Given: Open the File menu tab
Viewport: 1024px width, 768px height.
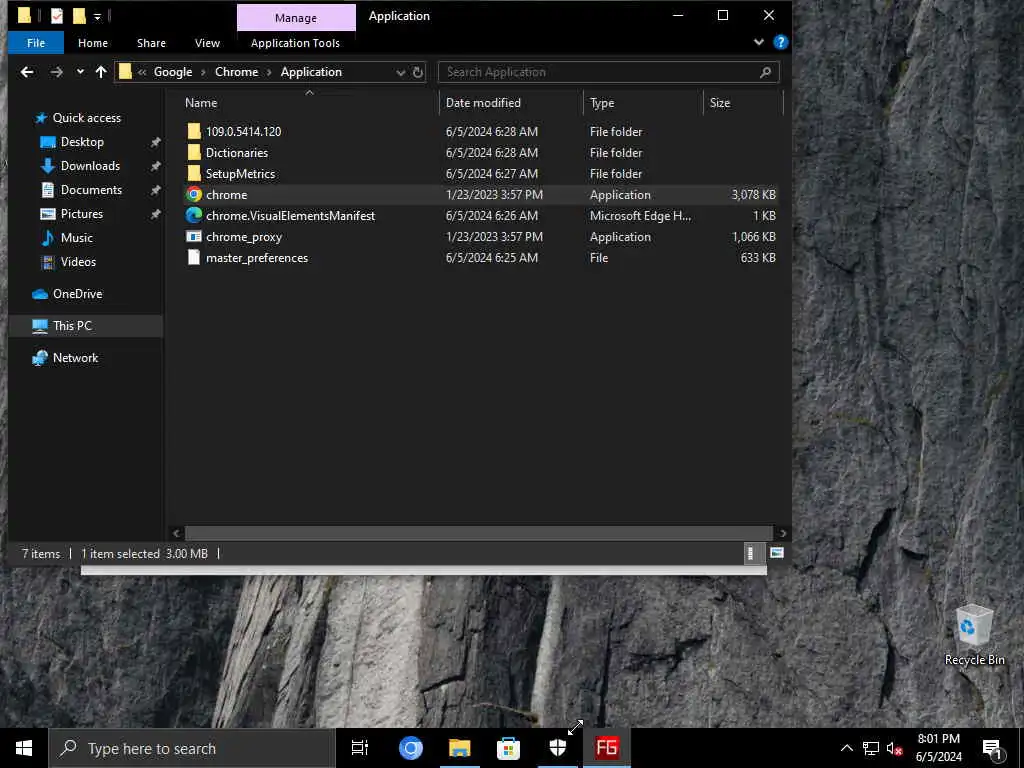Looking at the screenshot, I should [x=36, y=43].
